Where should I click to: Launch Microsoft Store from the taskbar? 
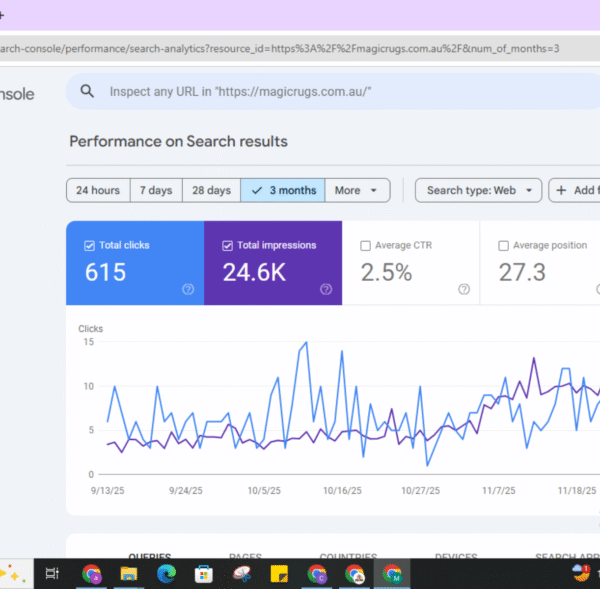pos(203,574)
